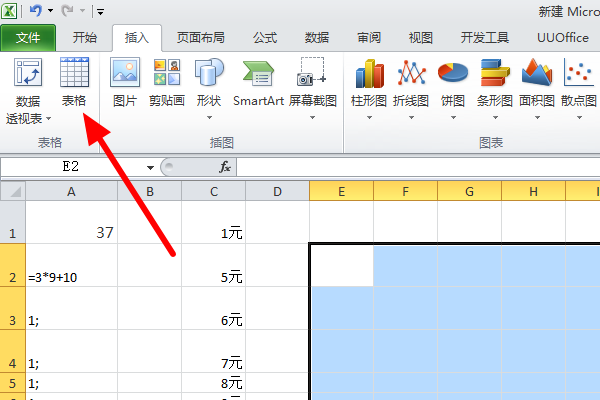Switch to the Home (开始) tab
The height and width of the screenshot is (400, 600).
(85, 38)
